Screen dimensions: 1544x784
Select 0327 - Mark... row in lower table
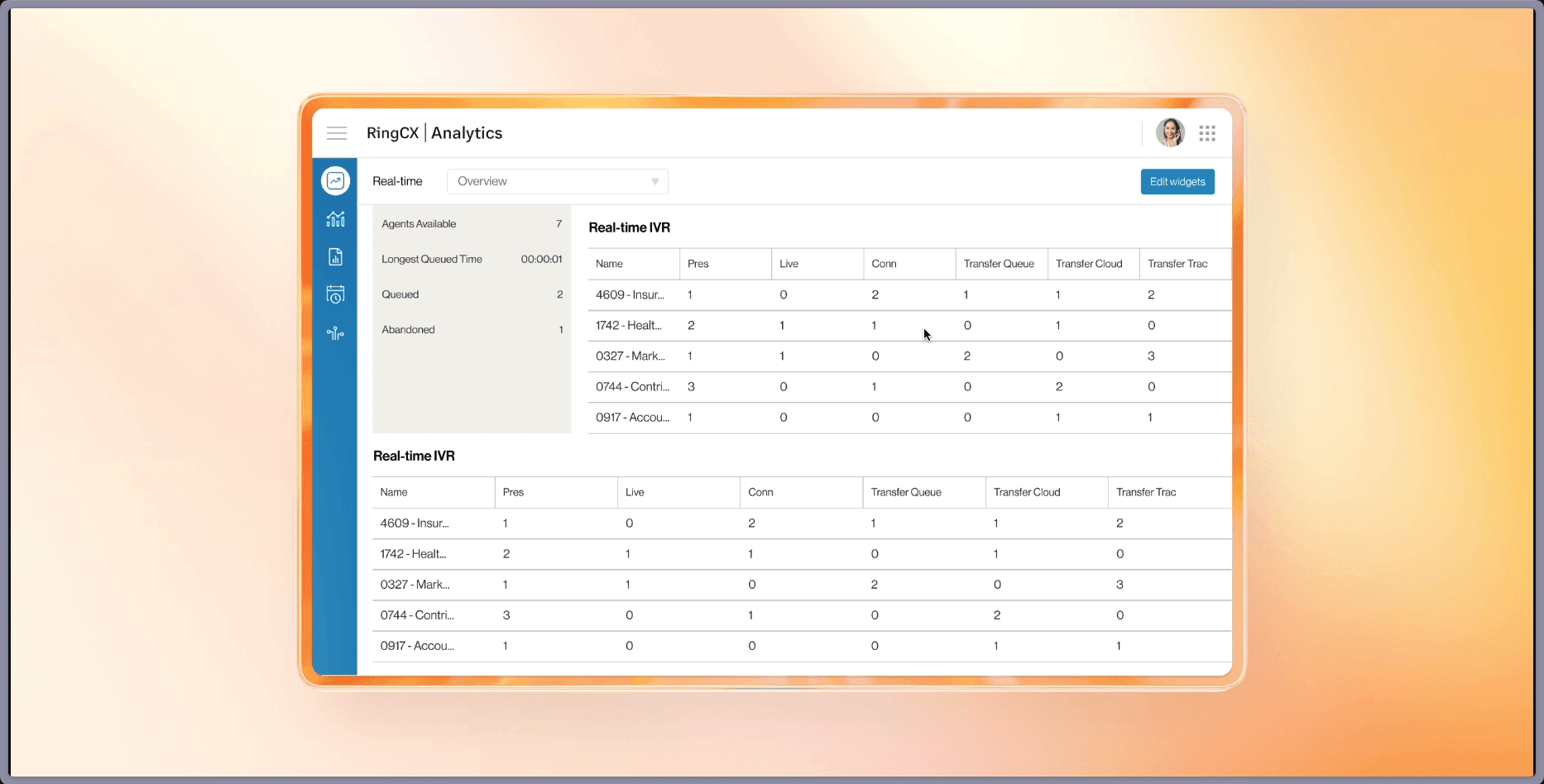pos(802,585)
